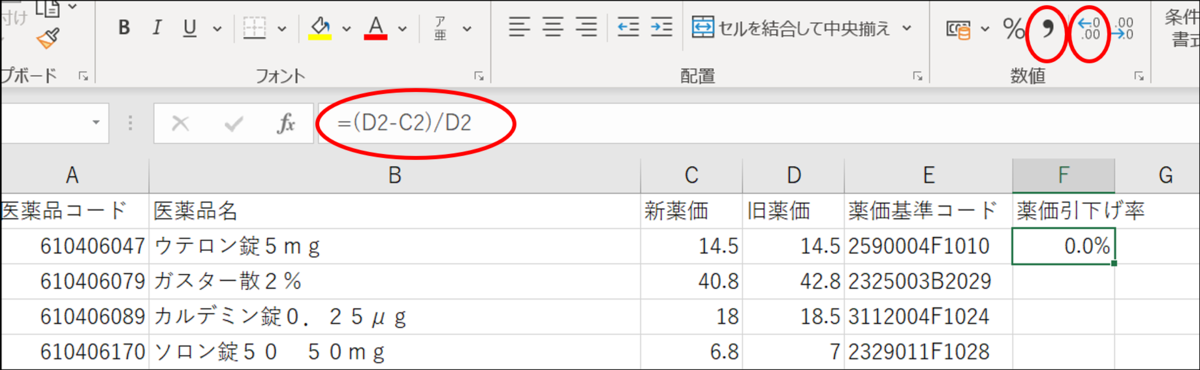Select header cell 新薬価
This screenshot has height=370, width=1200.
click(x=692, y=211)
